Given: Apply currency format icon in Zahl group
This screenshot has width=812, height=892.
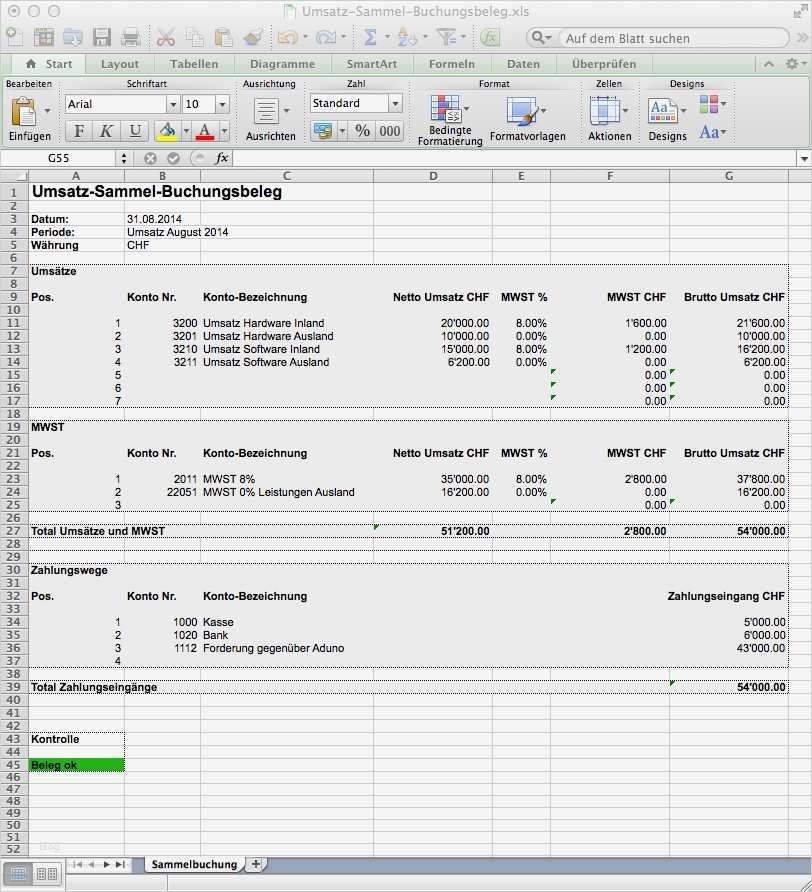Looking at the screenshot, I should [323, 131].
